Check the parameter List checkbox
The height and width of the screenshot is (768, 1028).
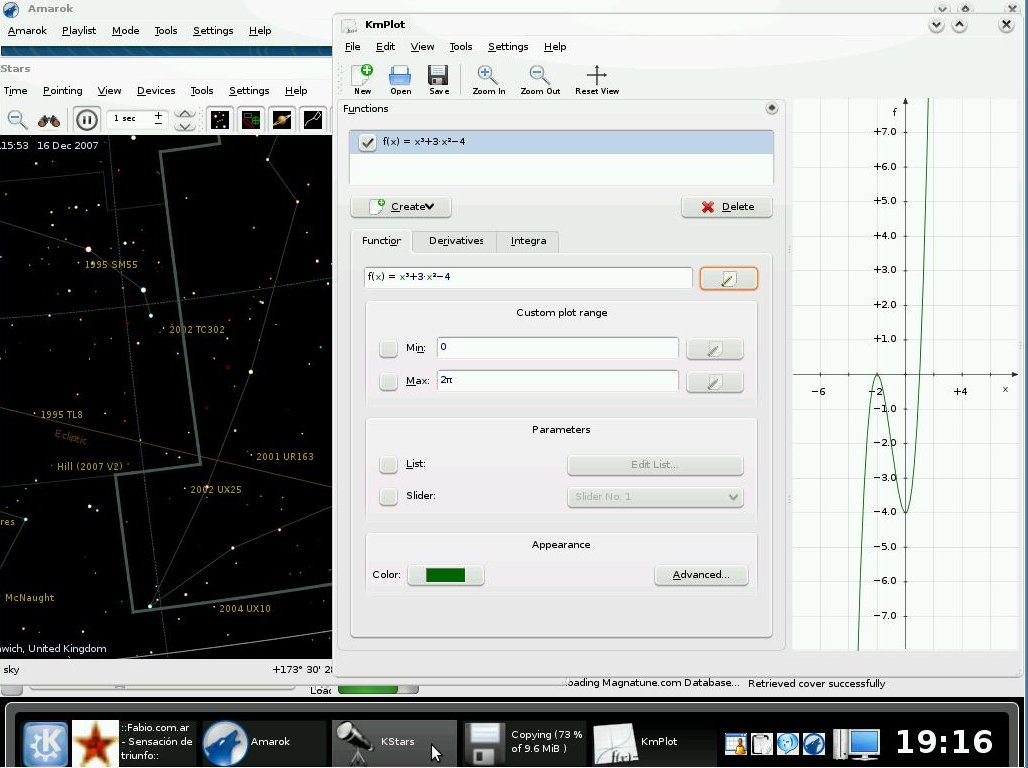tap(388, 464)
